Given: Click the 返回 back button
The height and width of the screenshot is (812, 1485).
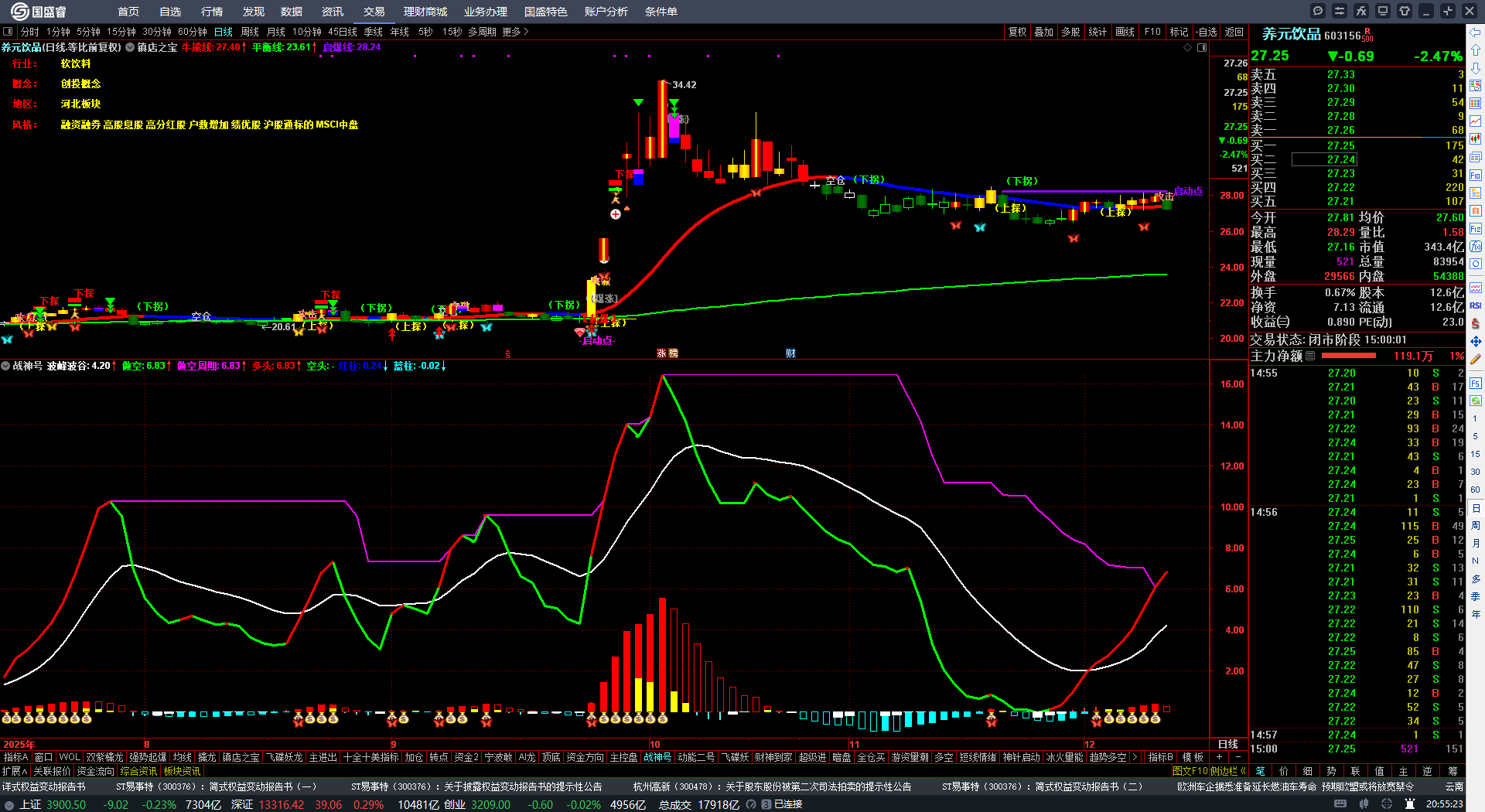Looking at the screenshot, I should tap(1234, 32).
